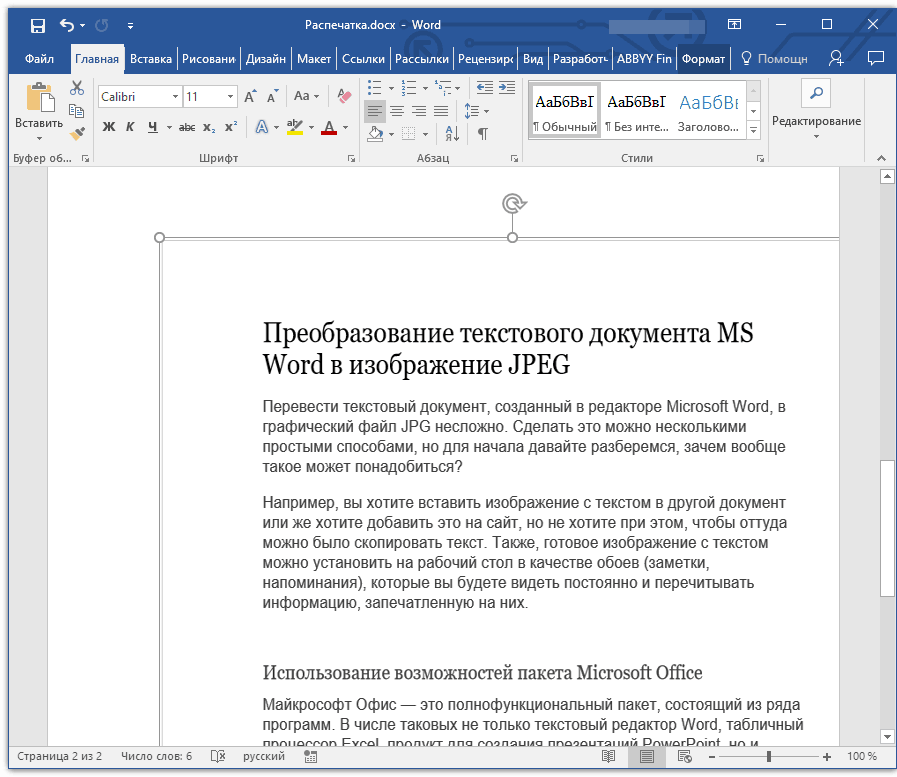The width and height of the screenshot is (897, 777).
Task: Toggle underline (Ч) formatting
Action: [x=152, y=127]
